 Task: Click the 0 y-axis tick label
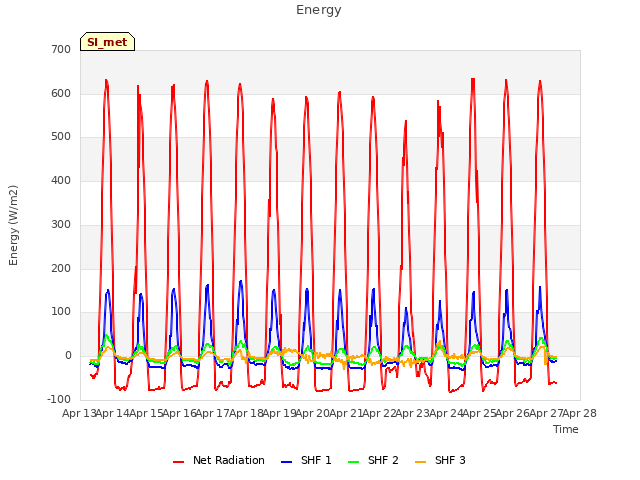68,356
